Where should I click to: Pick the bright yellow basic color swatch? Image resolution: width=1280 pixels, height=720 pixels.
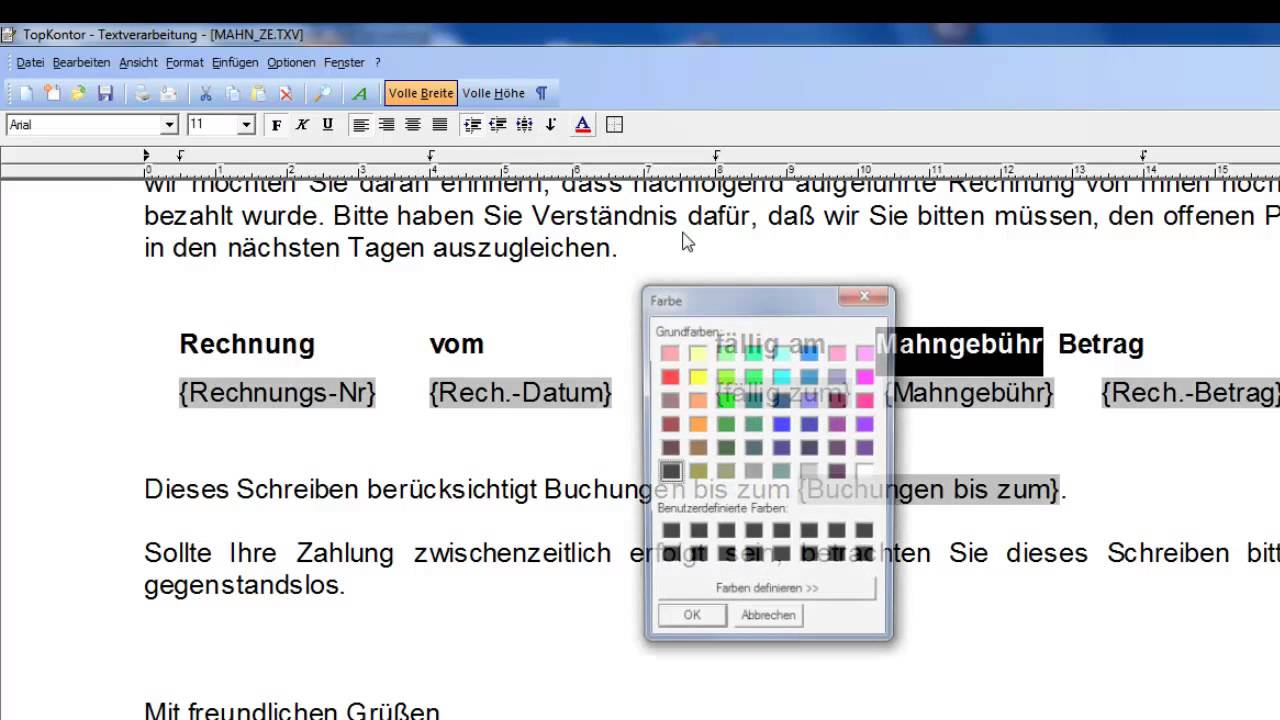coord(698,376)
